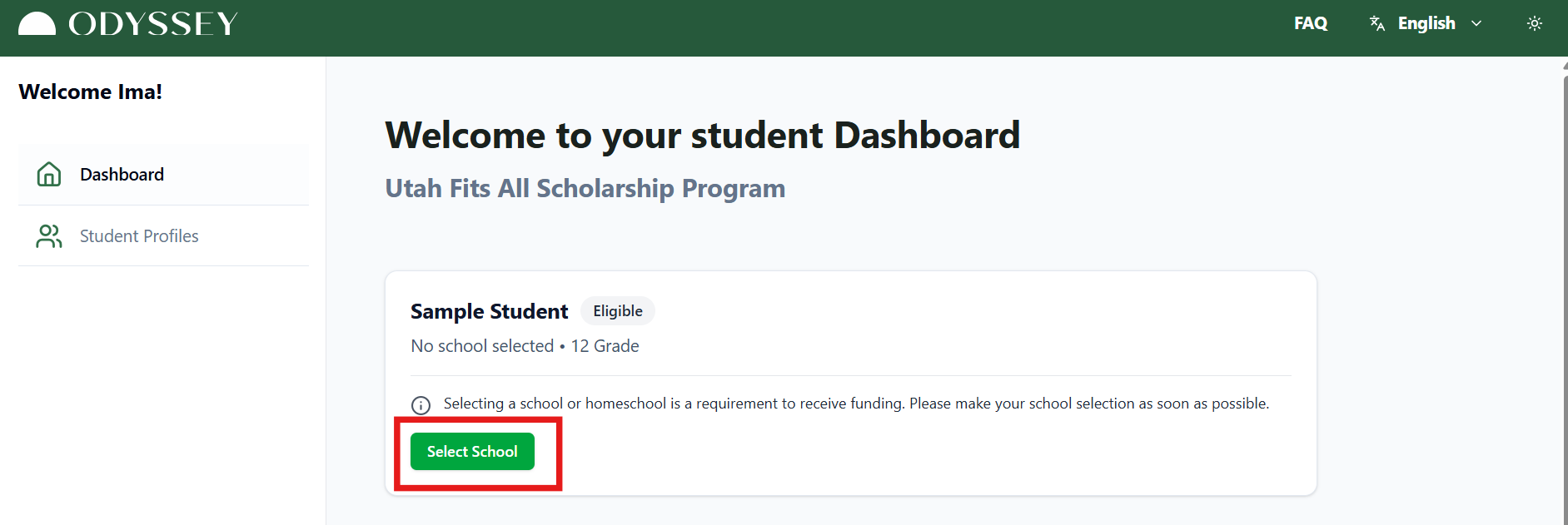Click the No school selected text
This screenshot has height=525, width=1568.
click(x=482, y=346)
